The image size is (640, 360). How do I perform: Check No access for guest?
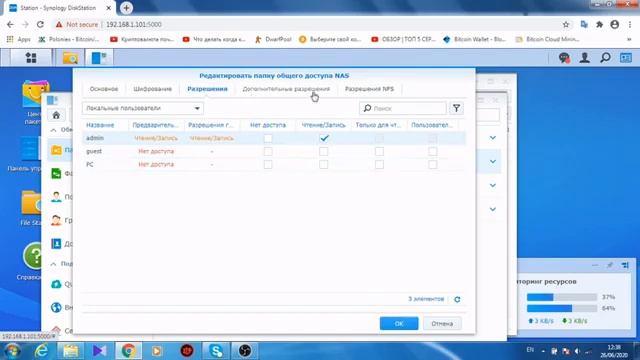pos(268,151)
